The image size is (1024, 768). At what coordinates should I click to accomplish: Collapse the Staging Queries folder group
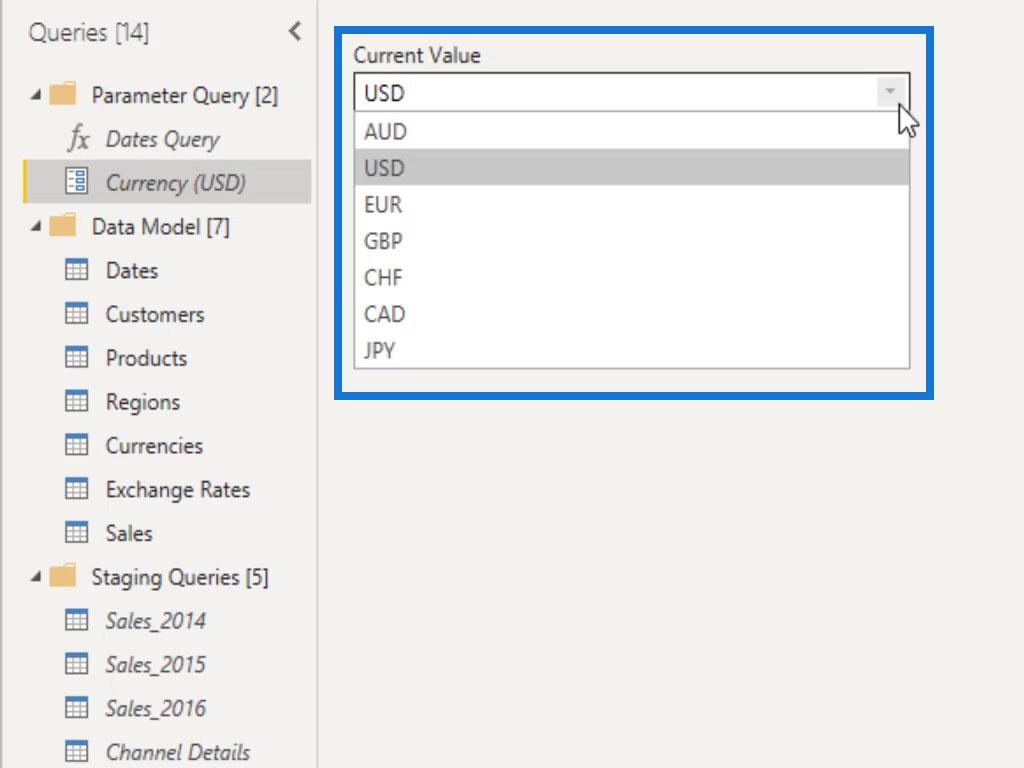37,578
